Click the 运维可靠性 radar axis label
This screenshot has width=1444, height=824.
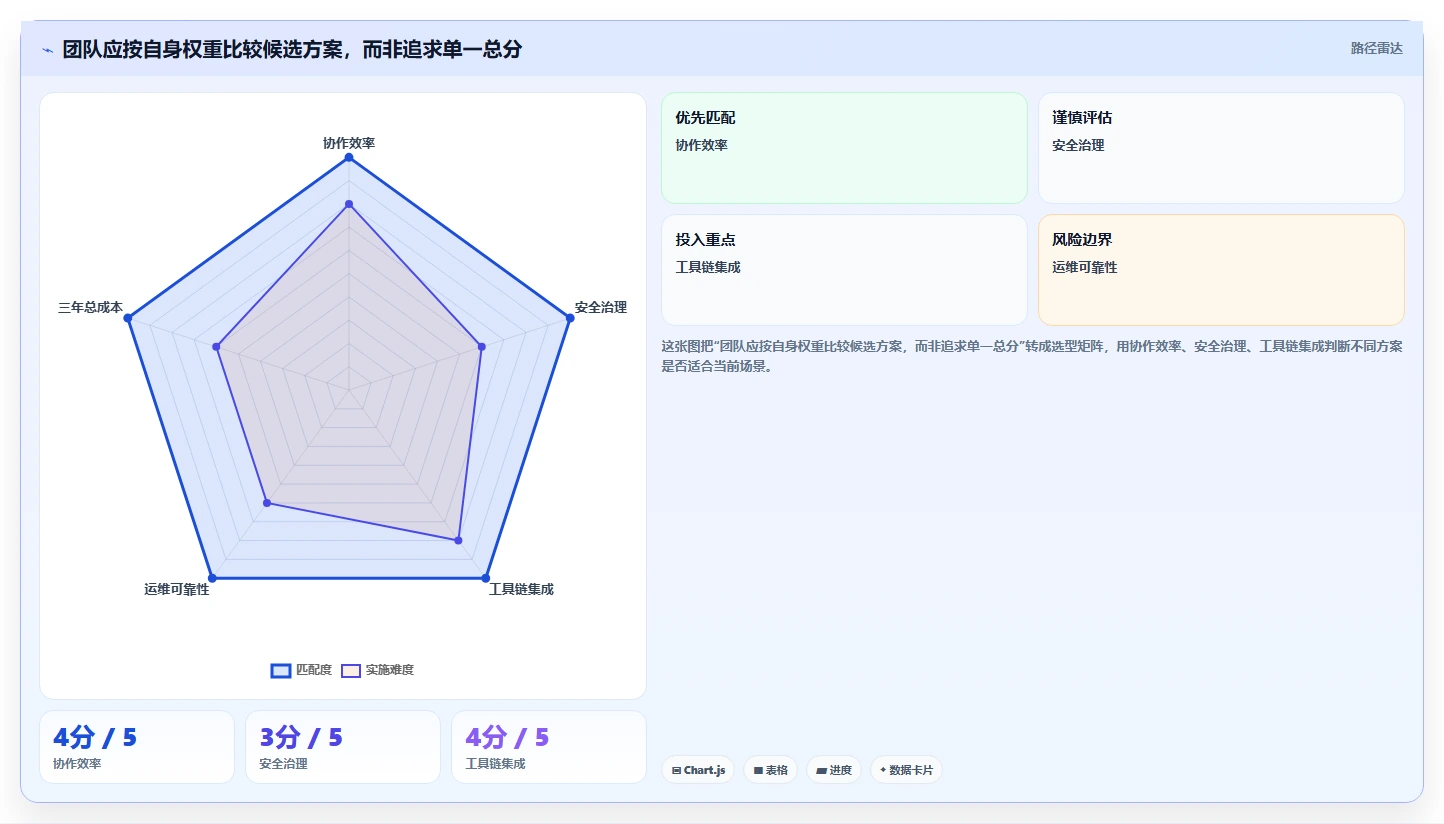pyautogui.click(x=177, y=589)
